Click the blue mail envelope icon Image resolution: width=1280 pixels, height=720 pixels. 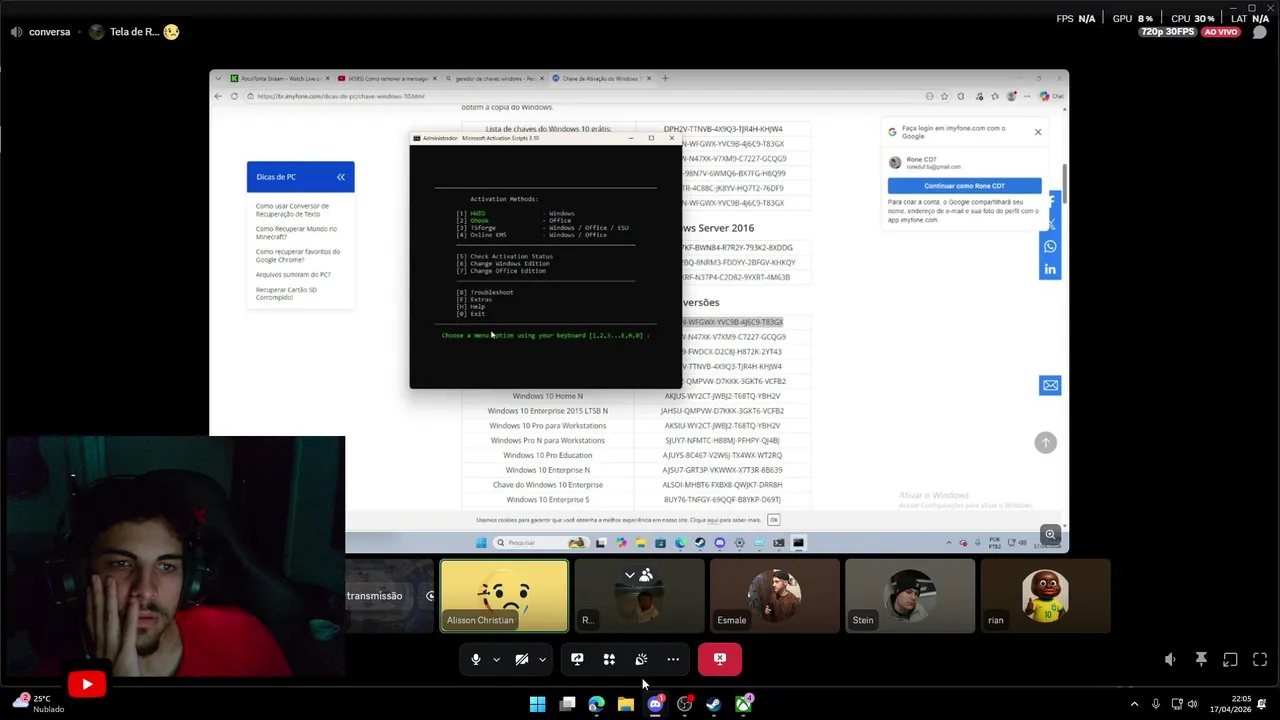point(1050,385)
